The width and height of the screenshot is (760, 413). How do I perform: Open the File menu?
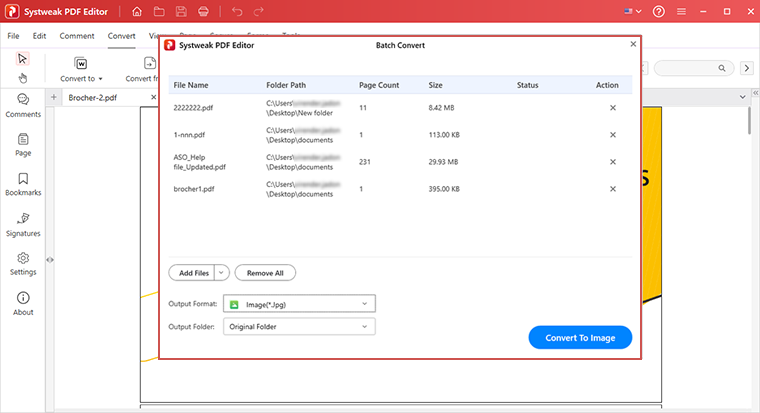coord(14,36)
